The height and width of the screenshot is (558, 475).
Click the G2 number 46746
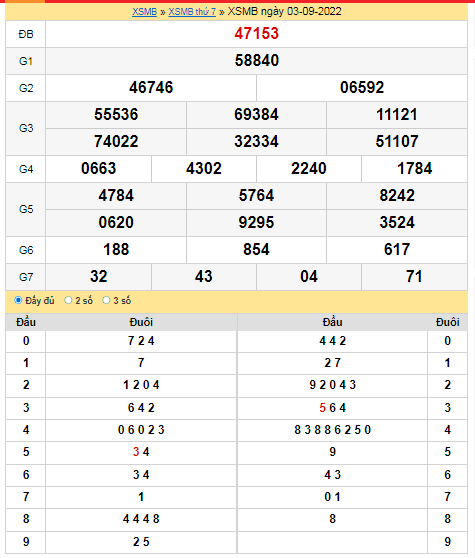click(x=151, y=88)
